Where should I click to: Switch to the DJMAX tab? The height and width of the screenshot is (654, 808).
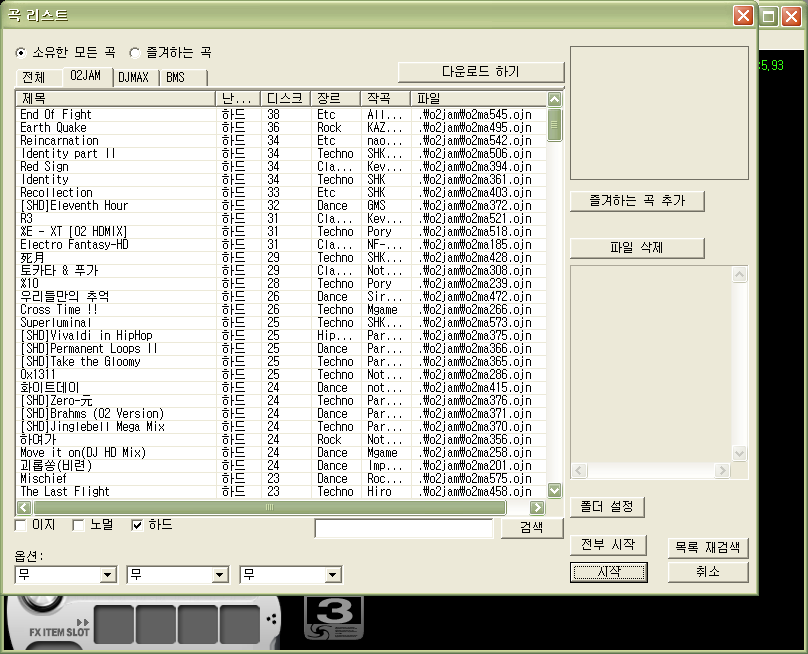point(135,77)
